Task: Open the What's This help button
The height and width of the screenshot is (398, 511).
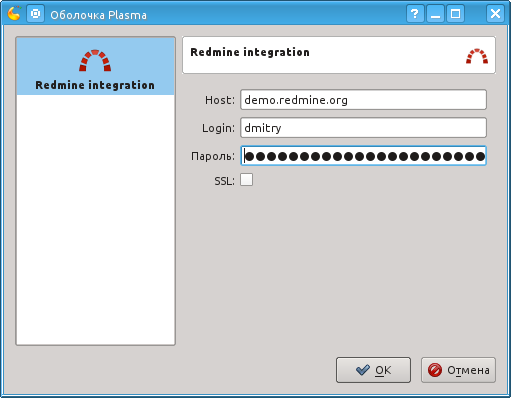Action: (415, 14)
